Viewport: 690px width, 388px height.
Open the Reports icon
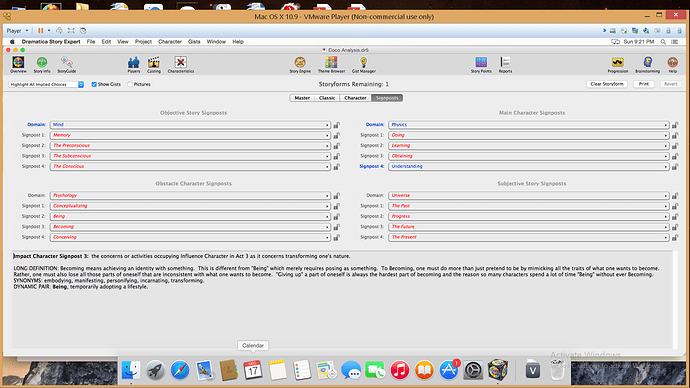[505, 64]
